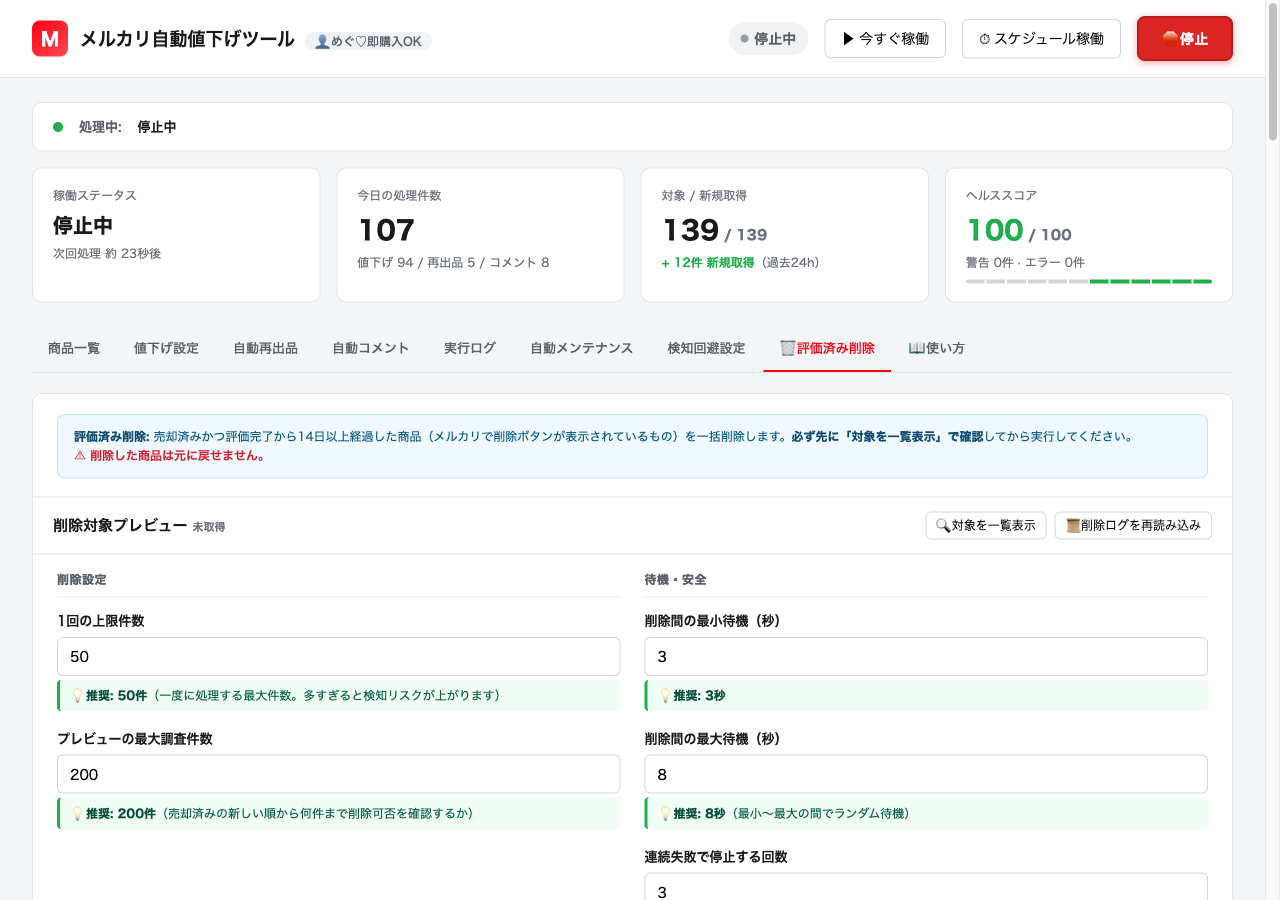Screen dimensions: 1280x900
Task: Open the 値下げ設定 tab
Action: click(x=166, y=348)
